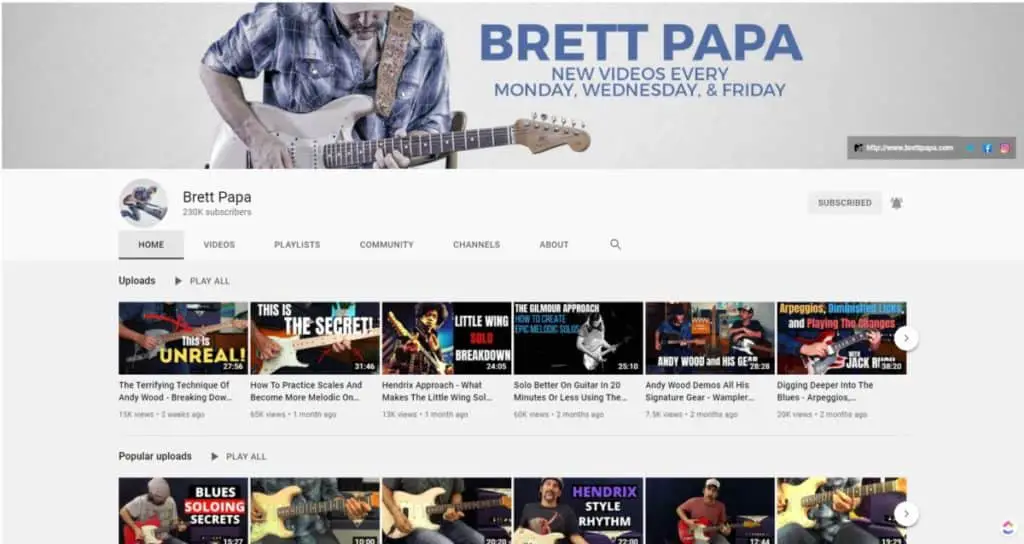Open the Little Wing Solo Breakdown thumbnail

(447, 338)
